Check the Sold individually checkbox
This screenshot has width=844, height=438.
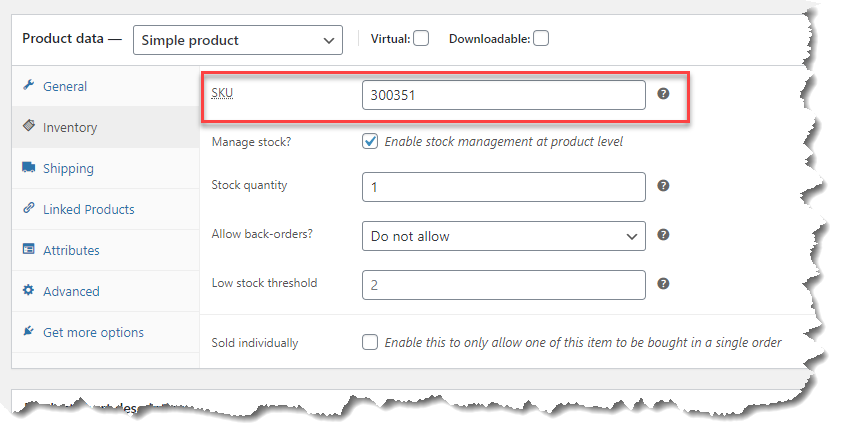tap(370, 342)
